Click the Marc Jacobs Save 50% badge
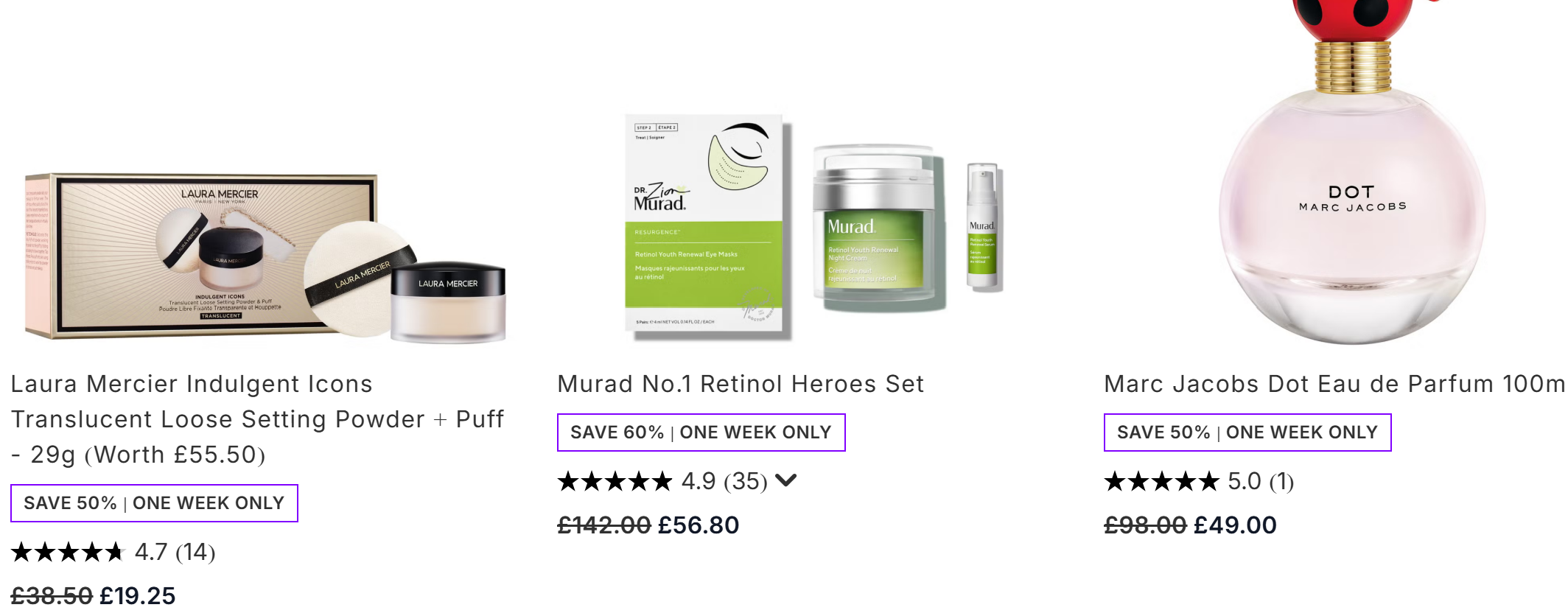The image size is (1568, 613). (1247, 432)
